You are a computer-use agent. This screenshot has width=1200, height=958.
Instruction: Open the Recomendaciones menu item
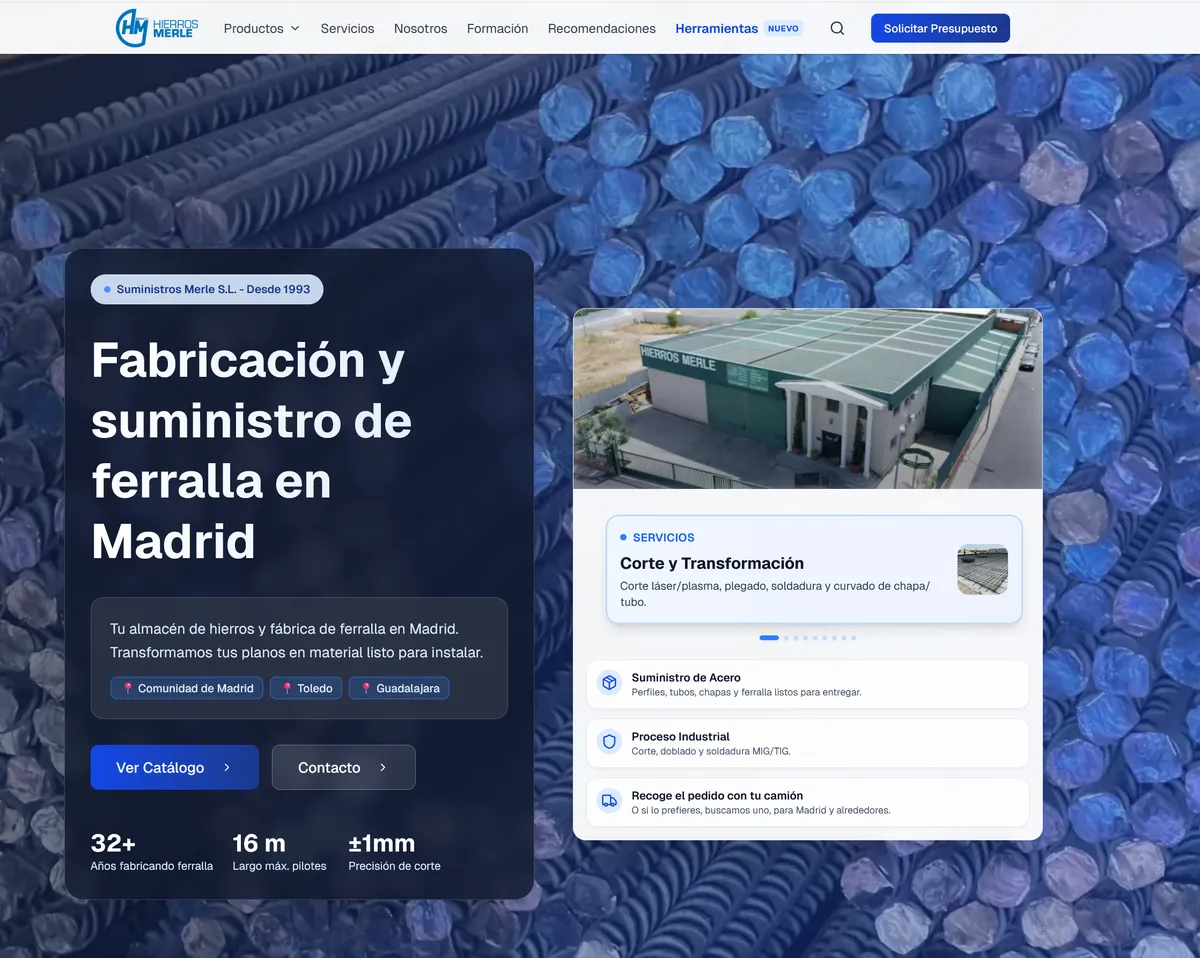coord(601,28)
